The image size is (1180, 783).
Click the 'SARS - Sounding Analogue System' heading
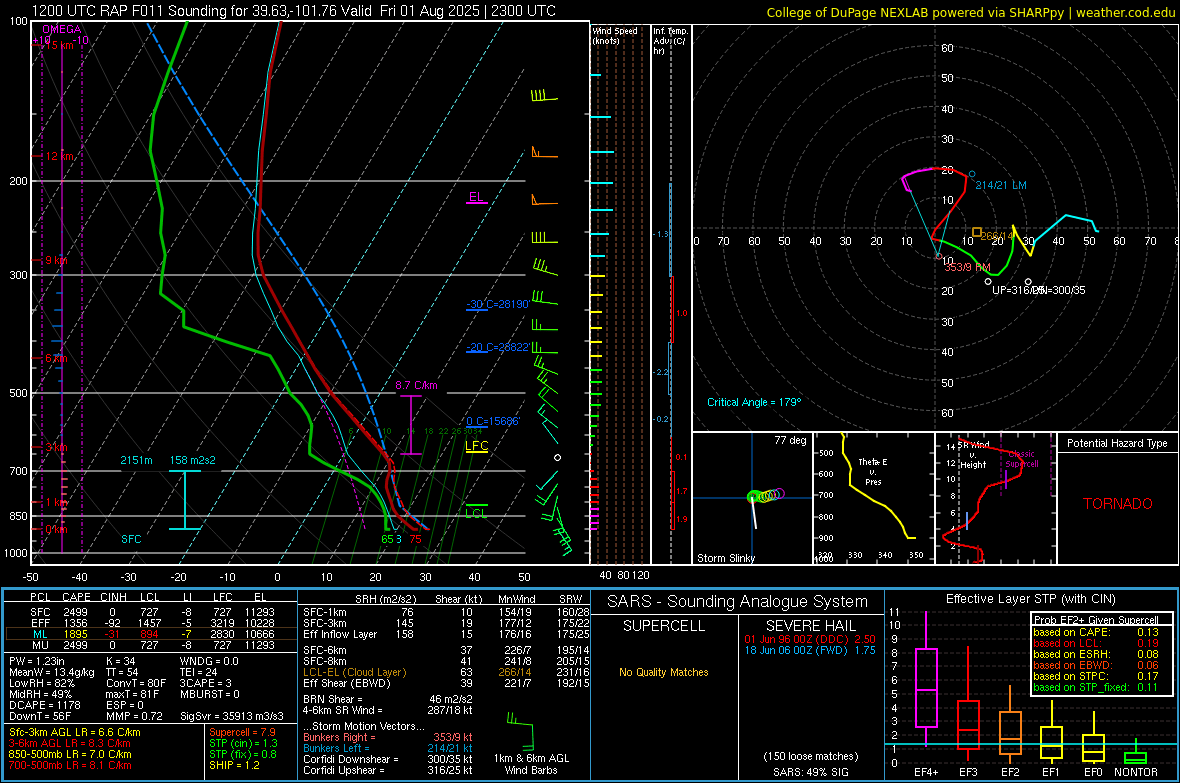point(738,602)
